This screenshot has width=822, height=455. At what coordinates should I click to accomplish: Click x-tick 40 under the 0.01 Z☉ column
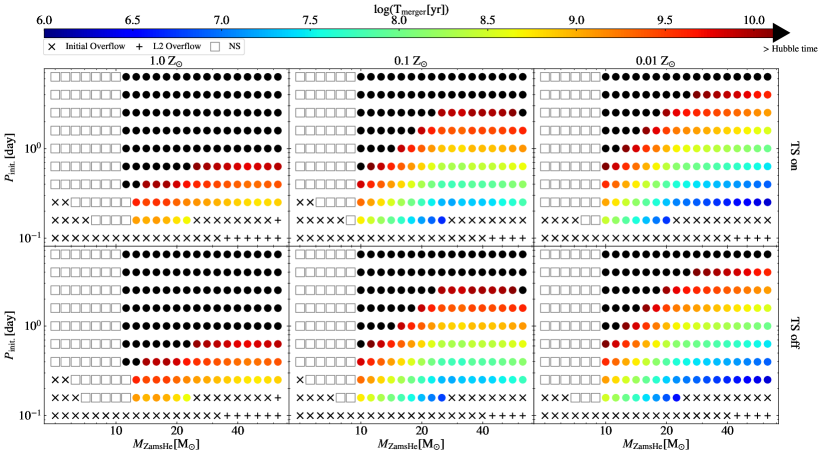point(727,431)
